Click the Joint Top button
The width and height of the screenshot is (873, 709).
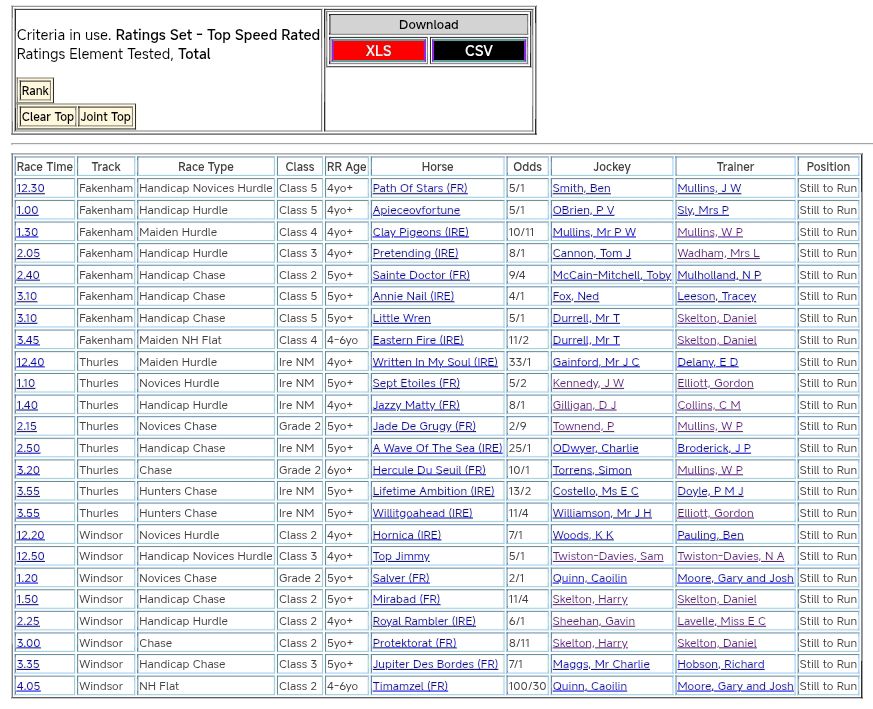106,117
